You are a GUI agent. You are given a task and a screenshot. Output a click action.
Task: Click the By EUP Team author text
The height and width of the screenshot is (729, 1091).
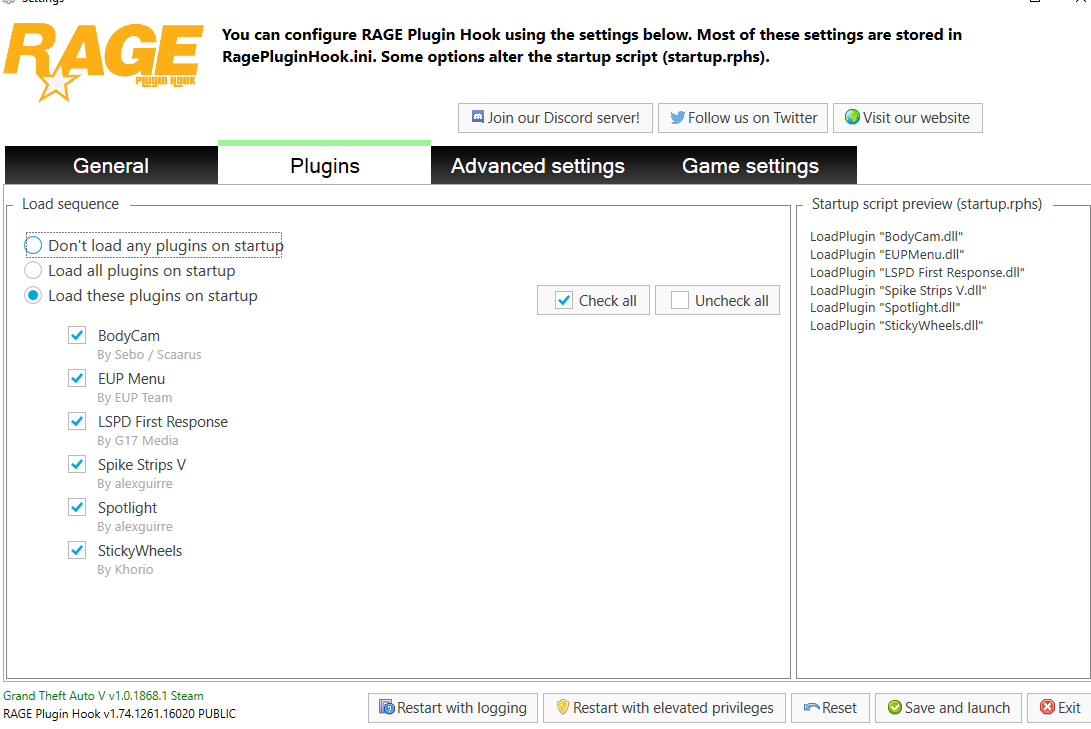[x=134, y=398]
